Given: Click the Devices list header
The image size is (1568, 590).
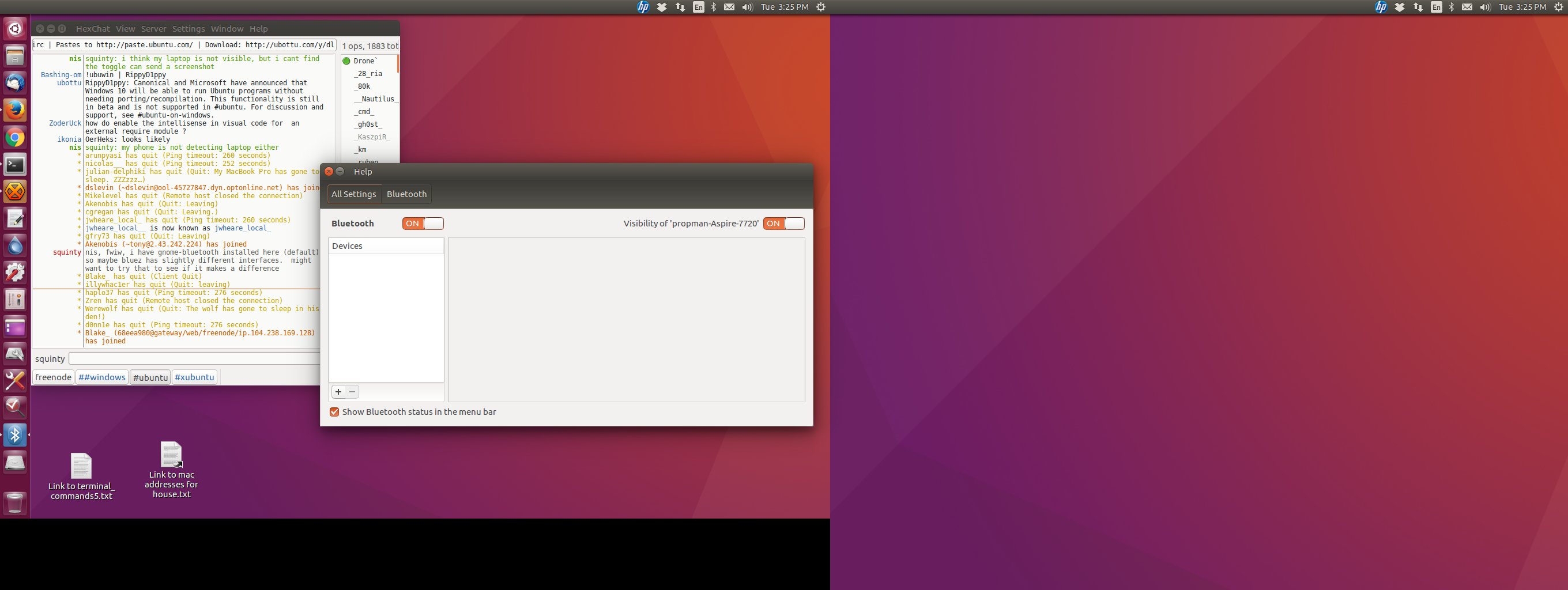Looking at the screenshot, I should (386, 245).
